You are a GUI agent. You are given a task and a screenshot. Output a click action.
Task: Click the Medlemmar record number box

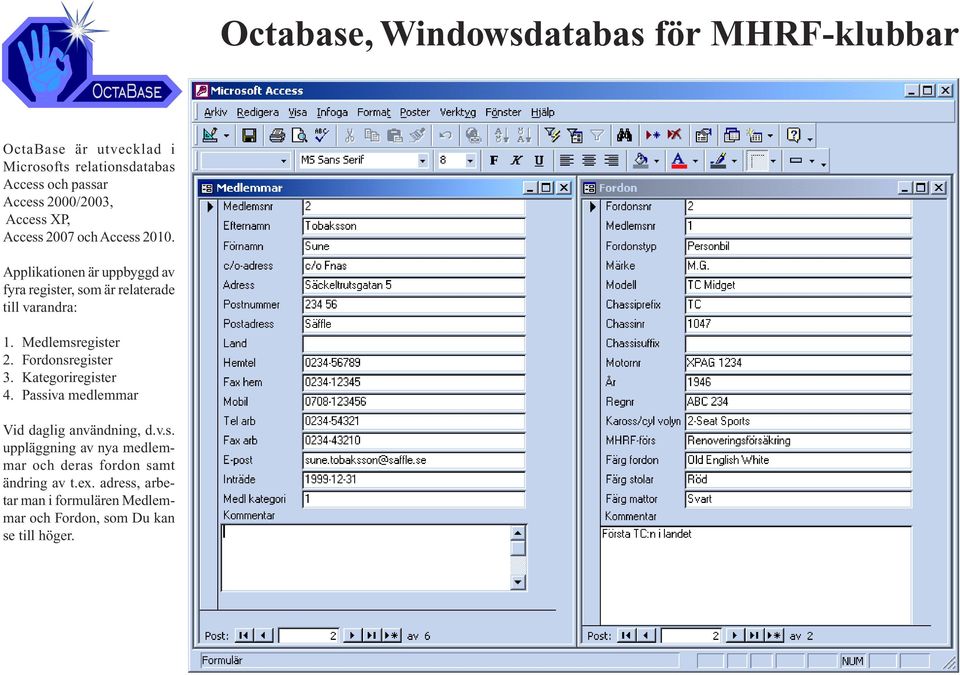tap(309, 635)
